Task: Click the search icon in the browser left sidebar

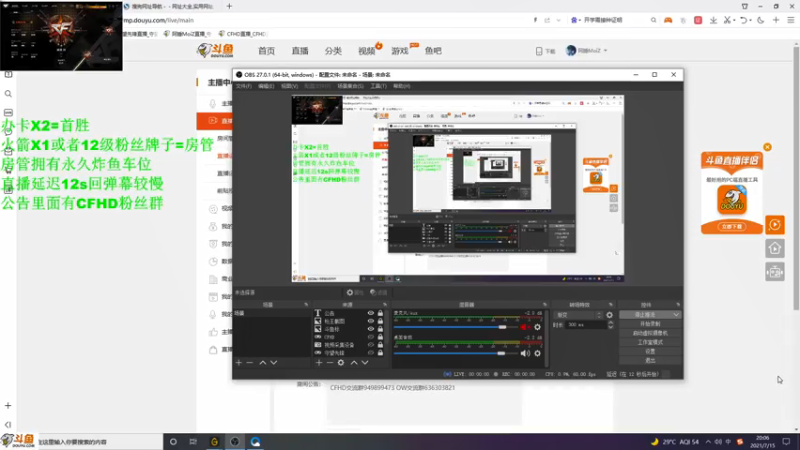Action: tap(8, 94)
